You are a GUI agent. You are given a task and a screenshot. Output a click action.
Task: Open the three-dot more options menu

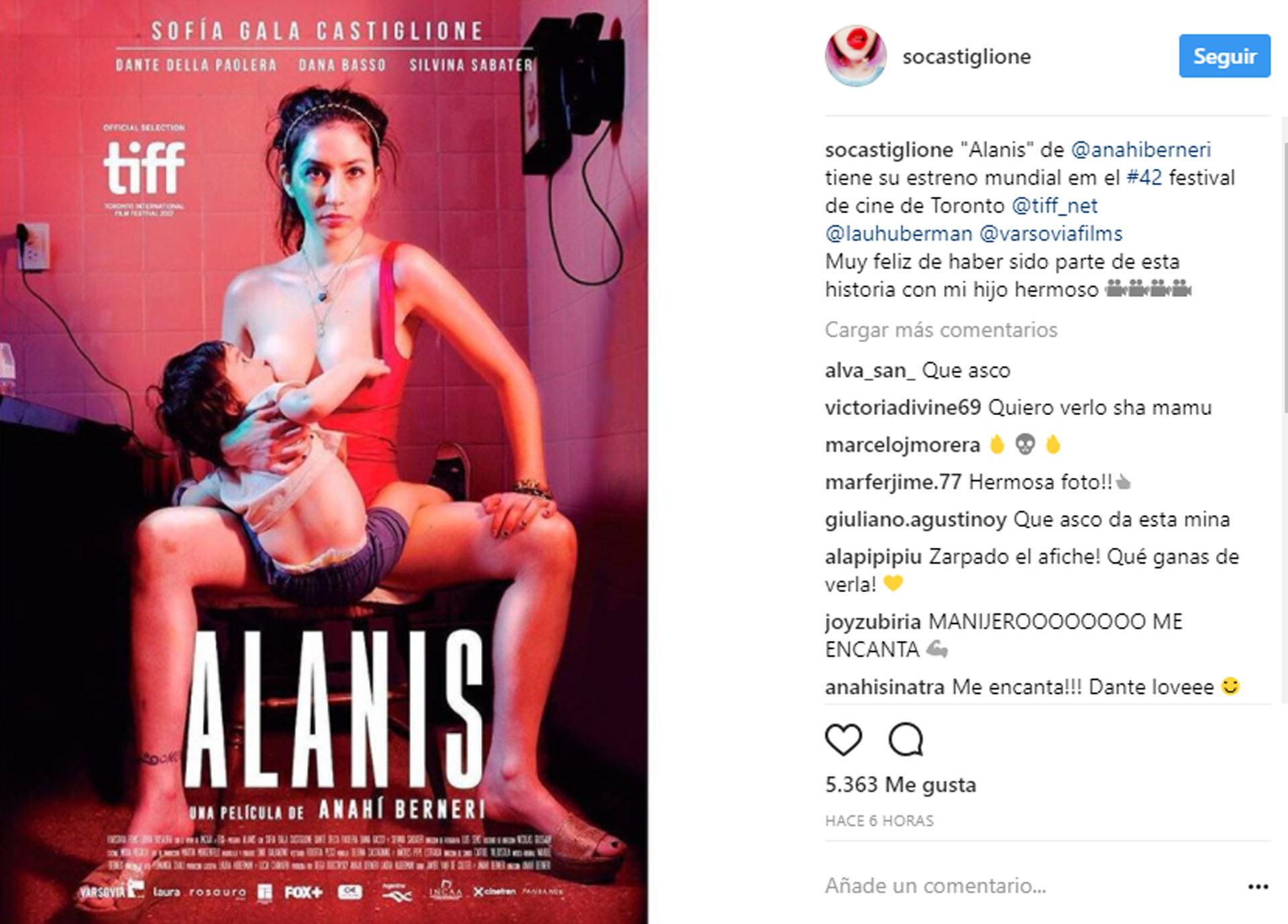(x=1258, y=886)
